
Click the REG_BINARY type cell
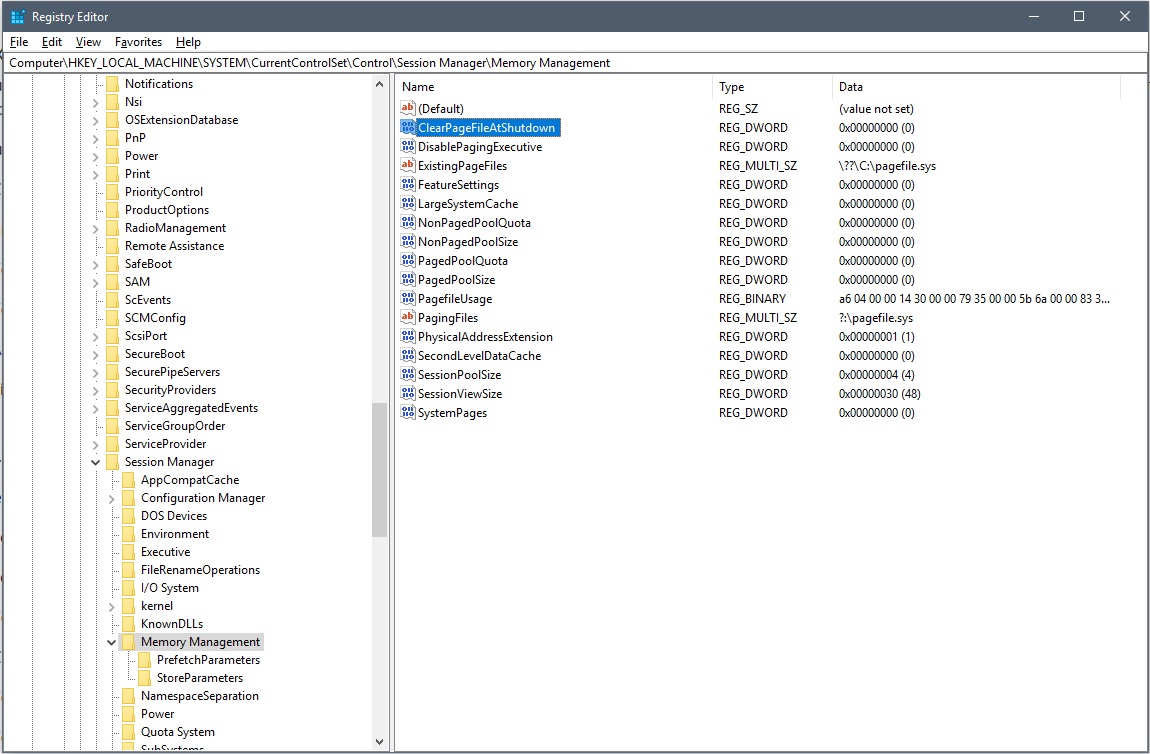point(752,299)
